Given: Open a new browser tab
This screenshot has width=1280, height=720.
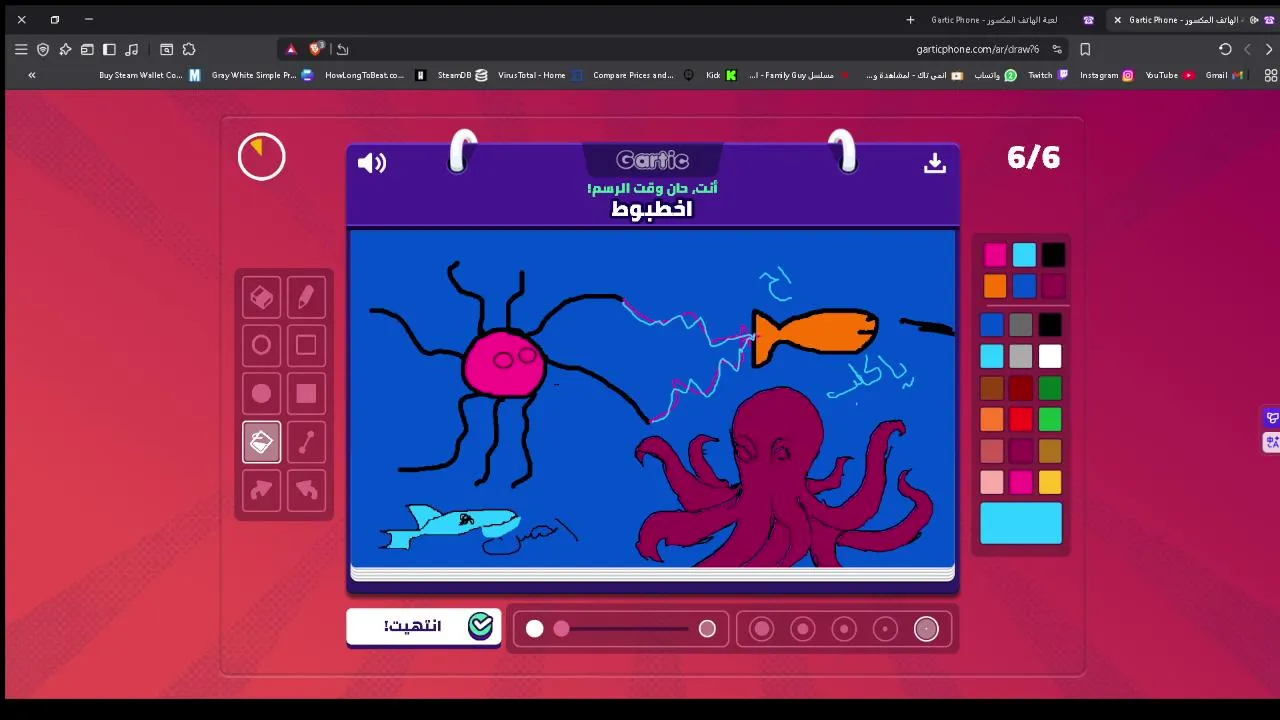Looking at the screenshot, I should pos(910,20).
